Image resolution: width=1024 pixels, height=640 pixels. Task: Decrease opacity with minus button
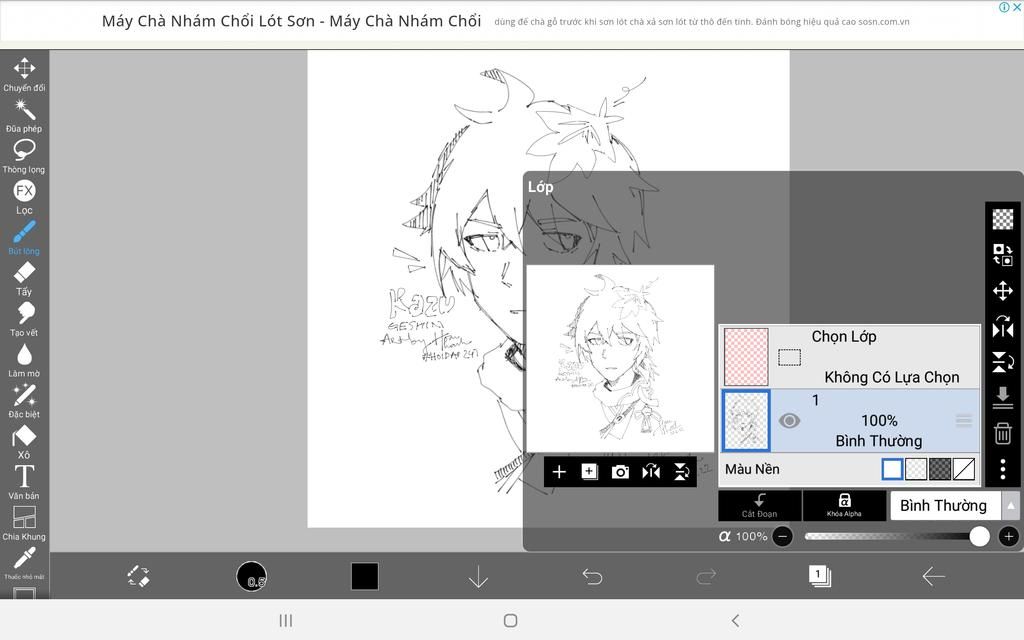pyautogui.click(x=782, y=537)
